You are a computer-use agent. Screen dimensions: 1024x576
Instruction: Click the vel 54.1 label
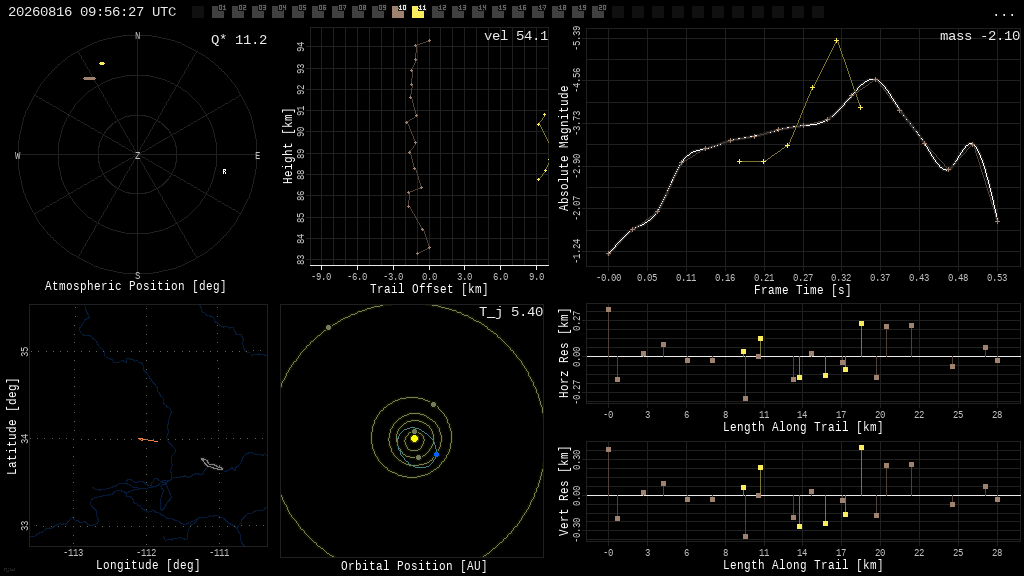tap(516, 36)
